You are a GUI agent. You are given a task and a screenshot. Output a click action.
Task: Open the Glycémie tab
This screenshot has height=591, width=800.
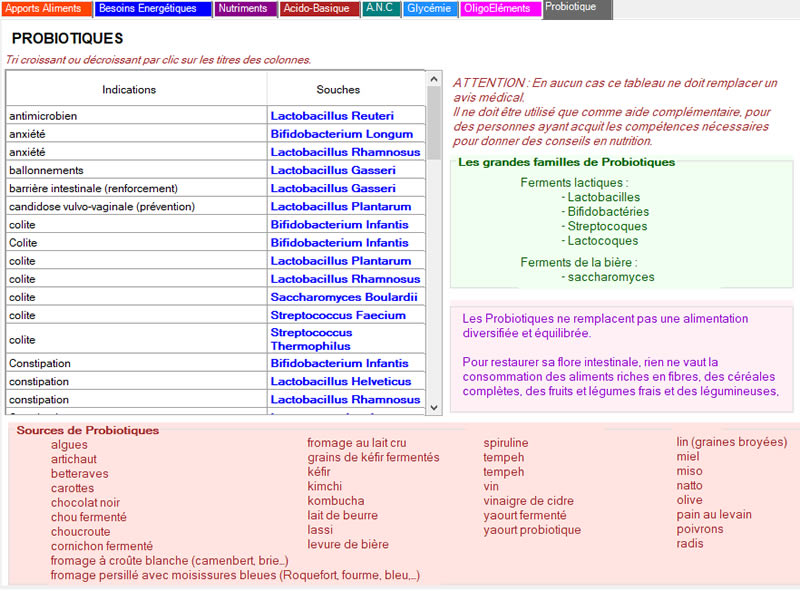pos(431,8)
